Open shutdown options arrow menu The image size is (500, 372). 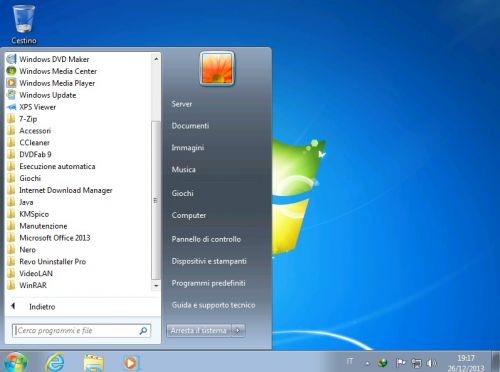coord(238,331)
